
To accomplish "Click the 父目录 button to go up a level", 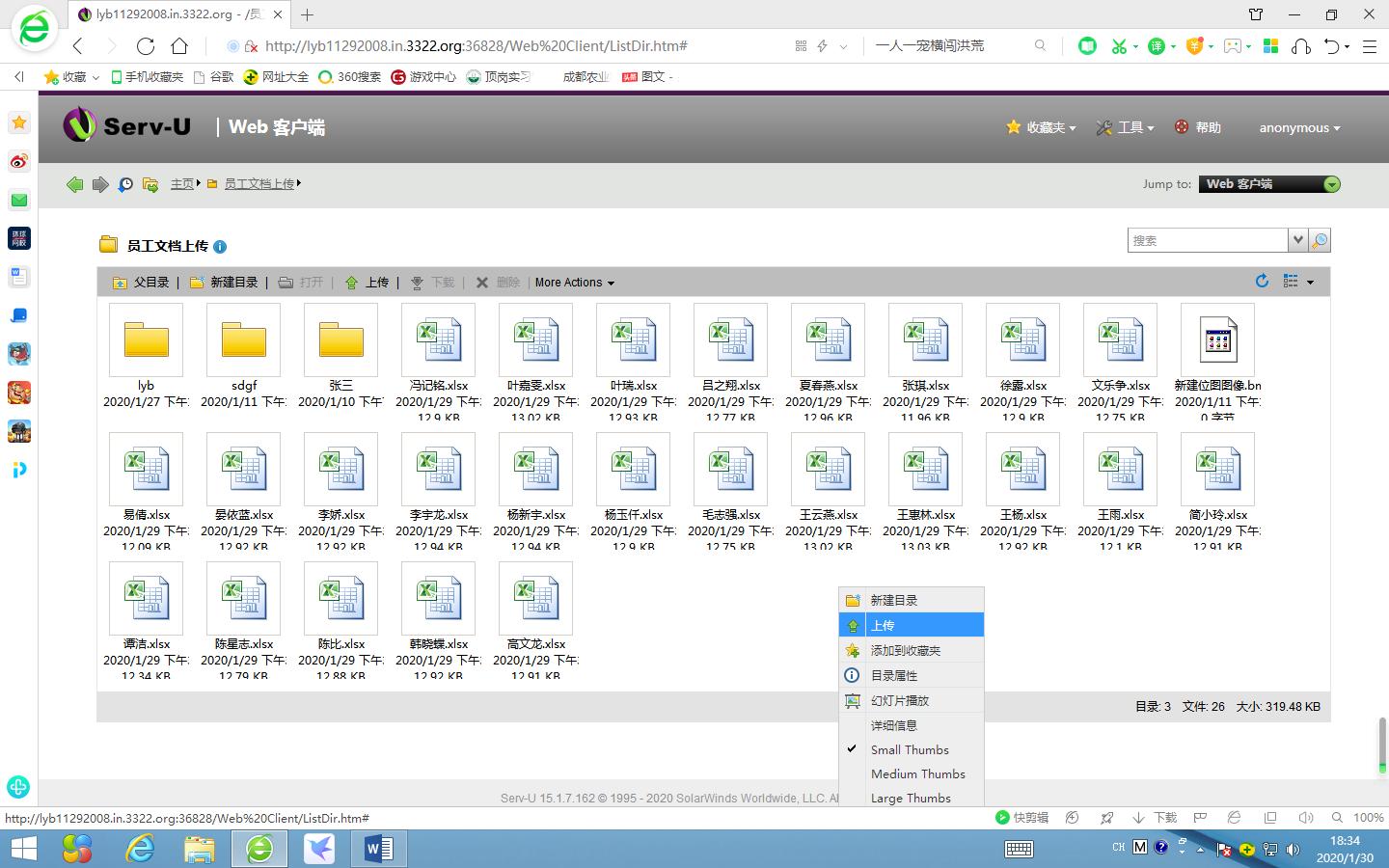I will 142,282.
